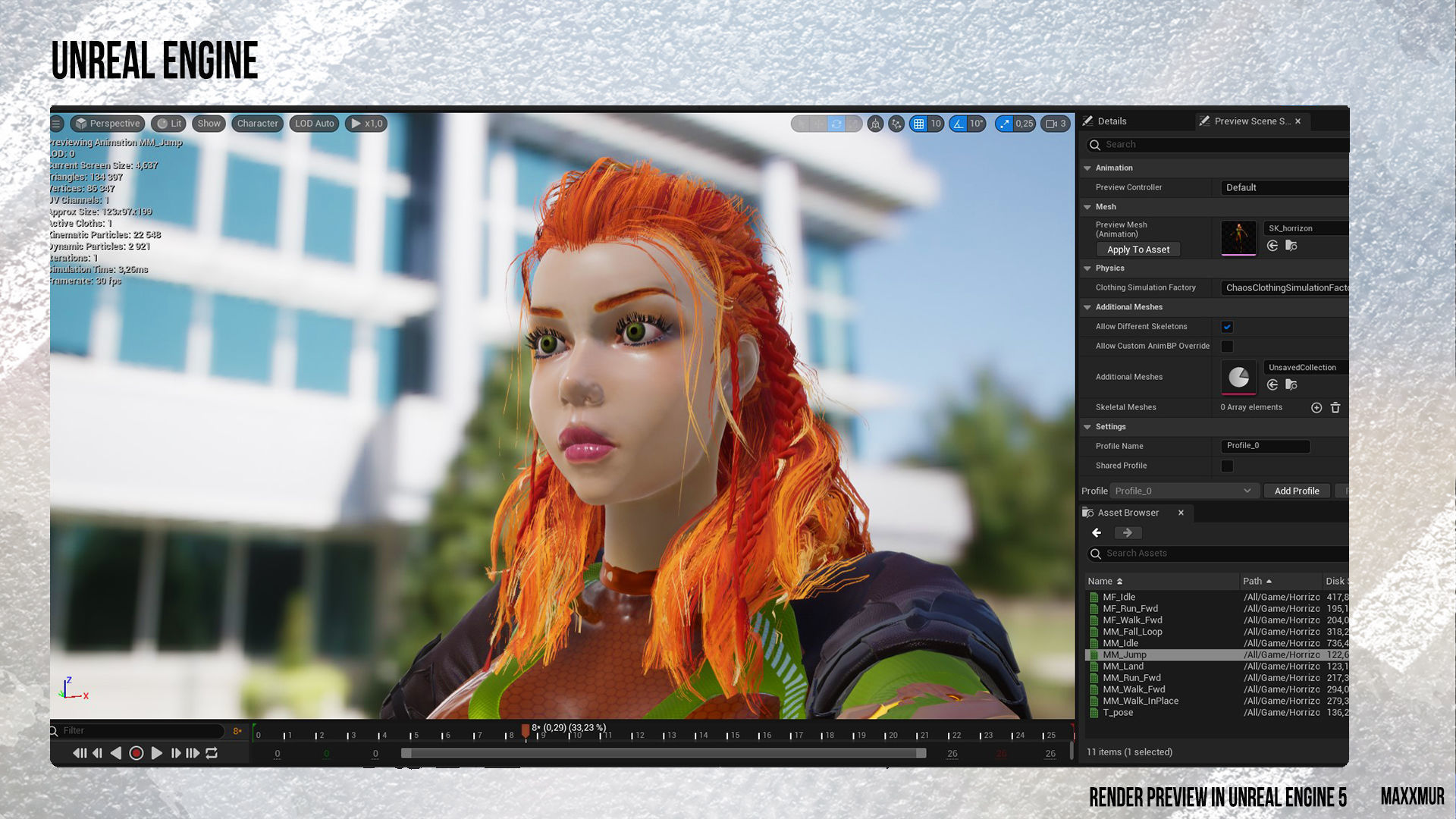Browse to SK_horrizon in Content Browser

point(1291,246)
